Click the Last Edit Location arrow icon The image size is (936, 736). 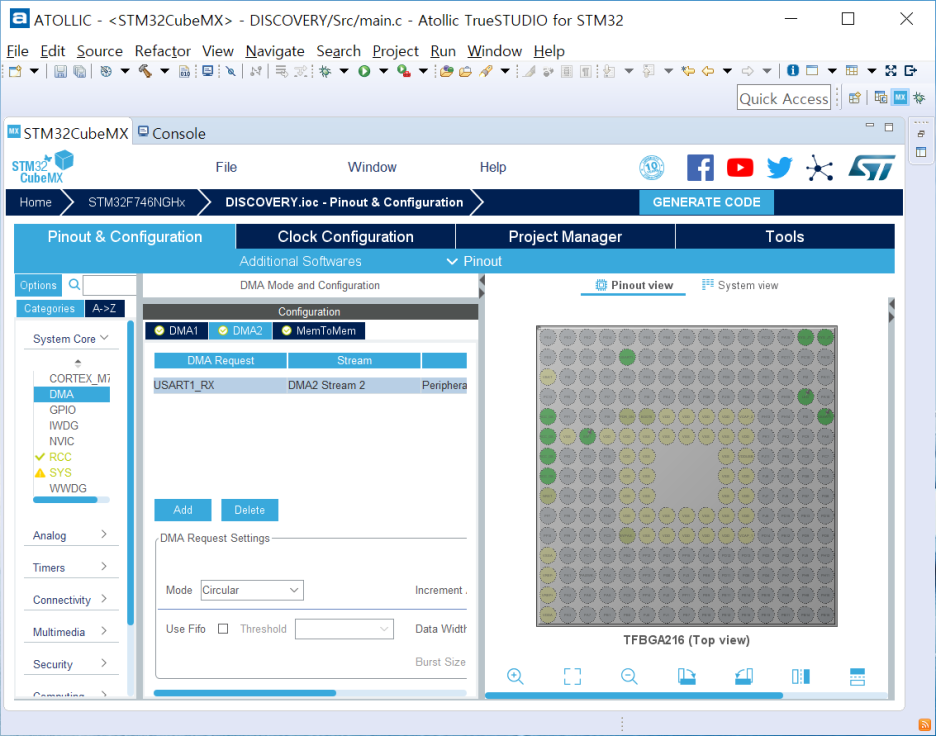(x=688, y=71)
